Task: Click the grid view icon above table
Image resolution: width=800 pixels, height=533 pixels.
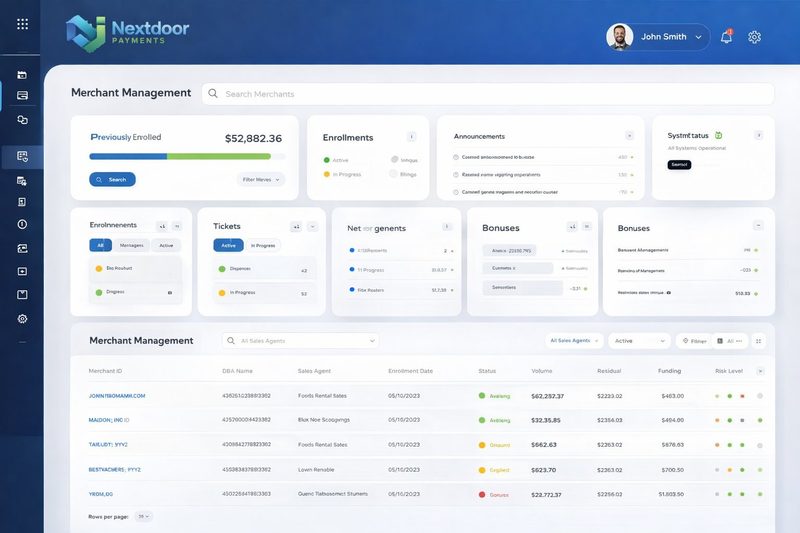Action: [x=759, y=341]
